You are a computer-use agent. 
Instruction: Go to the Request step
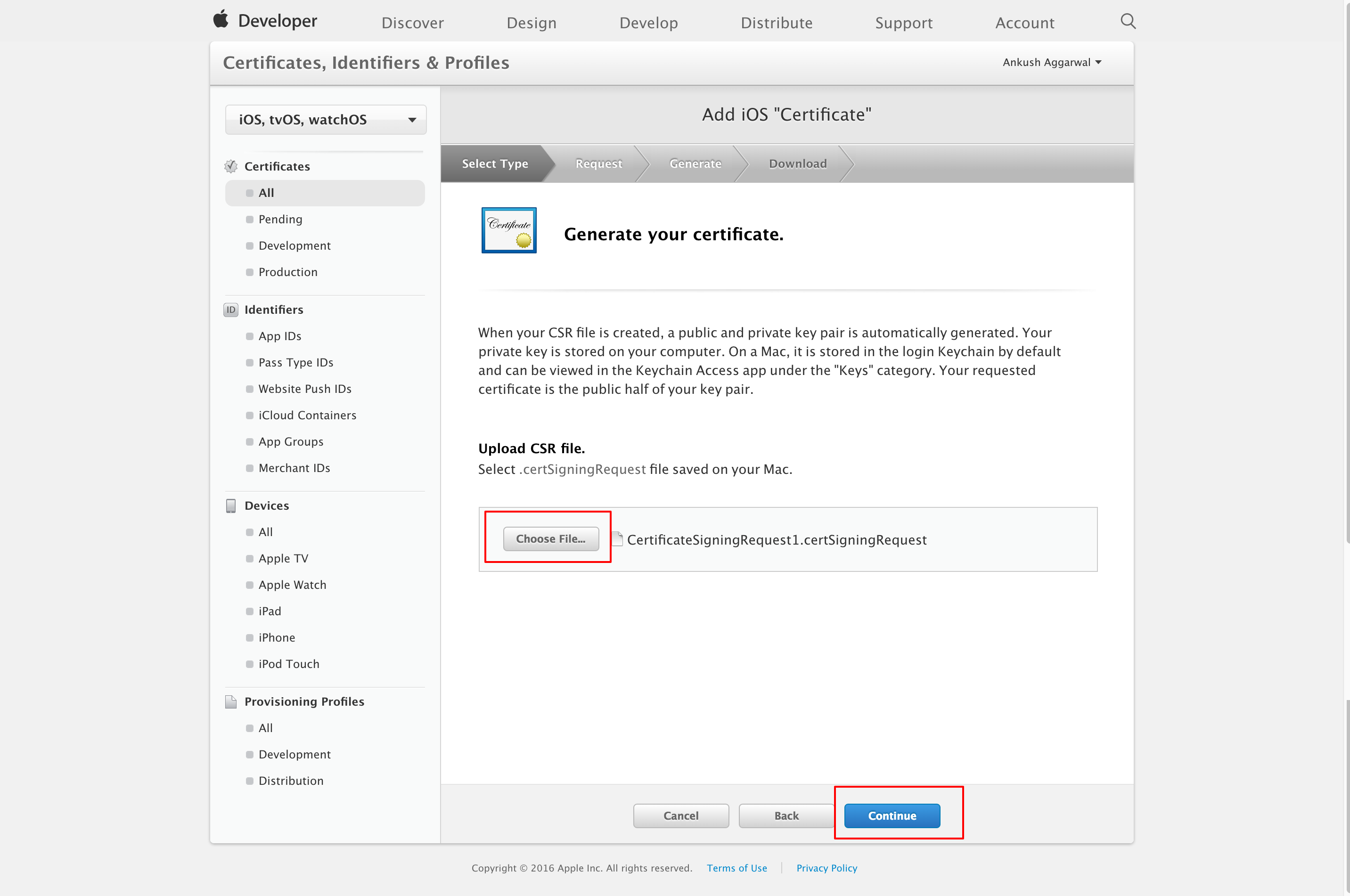598,164
